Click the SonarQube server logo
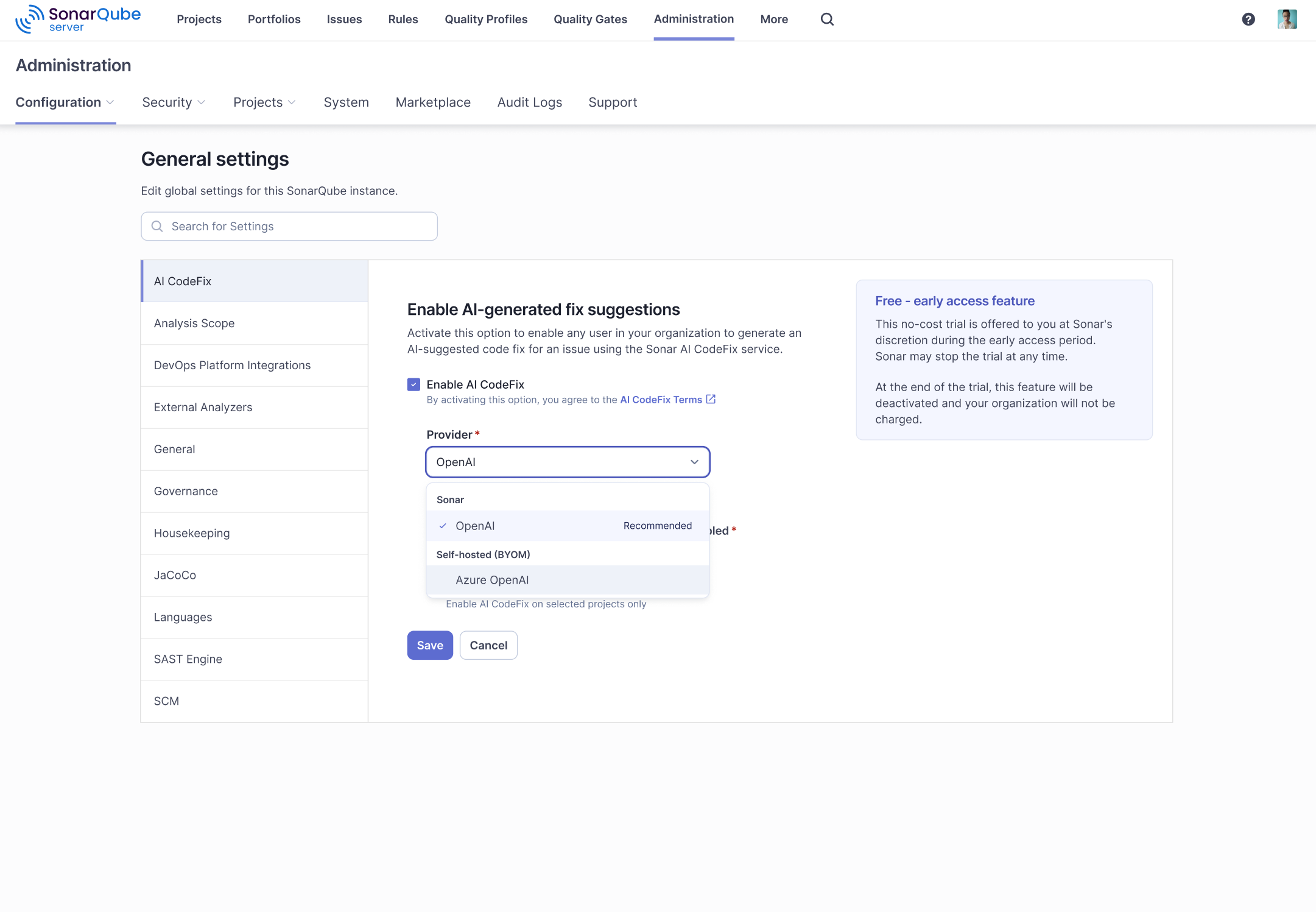The width and height of the screenshot is (1316, 912). [78, 19]
